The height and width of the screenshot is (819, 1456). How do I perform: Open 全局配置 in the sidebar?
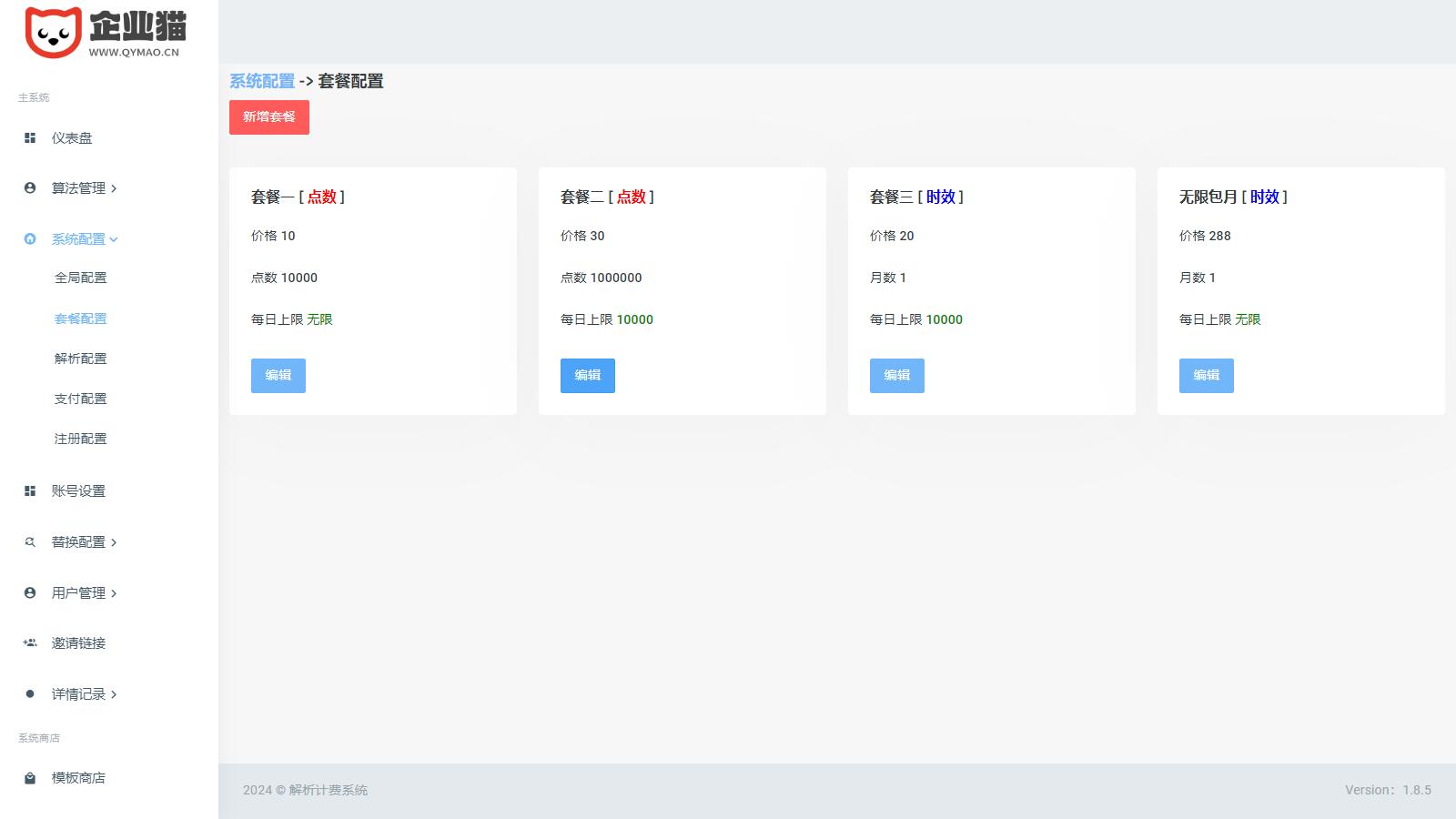[x=80, y=278]
